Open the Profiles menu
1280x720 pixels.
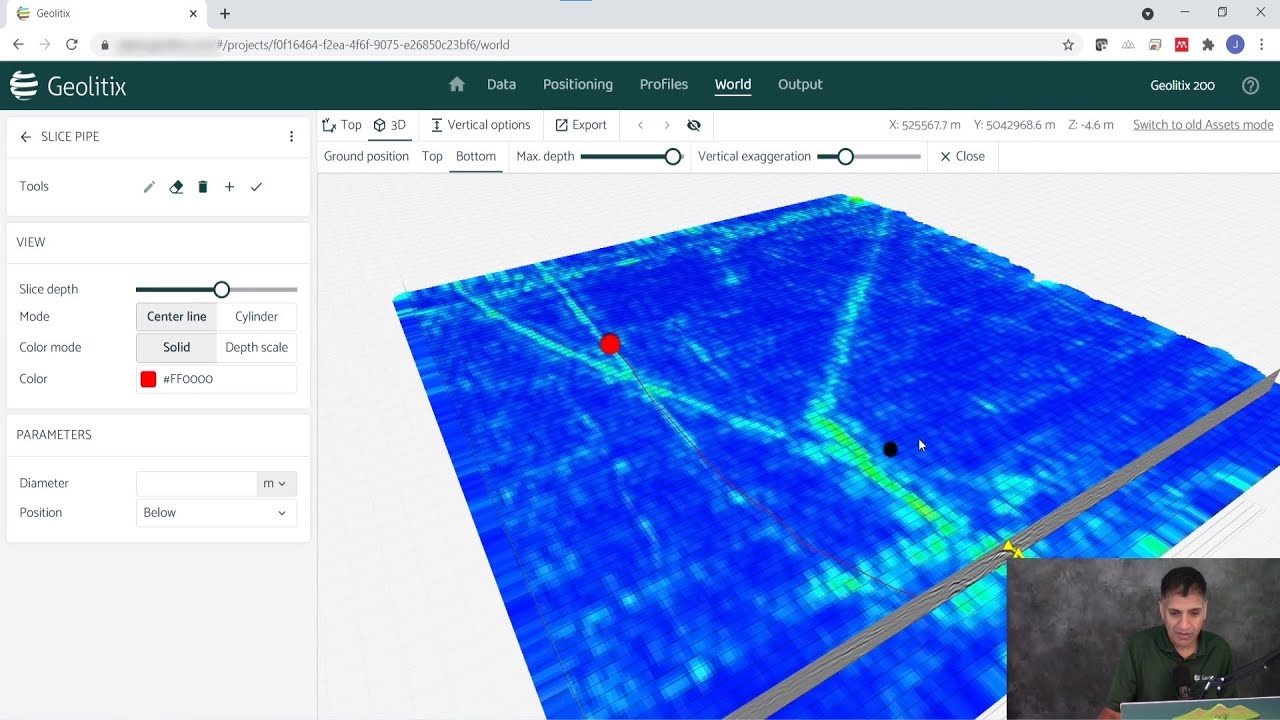pos(664,85)
